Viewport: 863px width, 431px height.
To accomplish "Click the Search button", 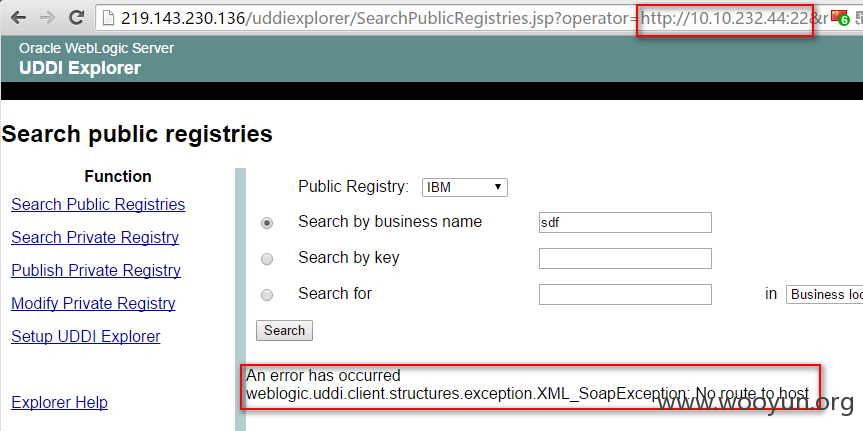I will 284,330.
